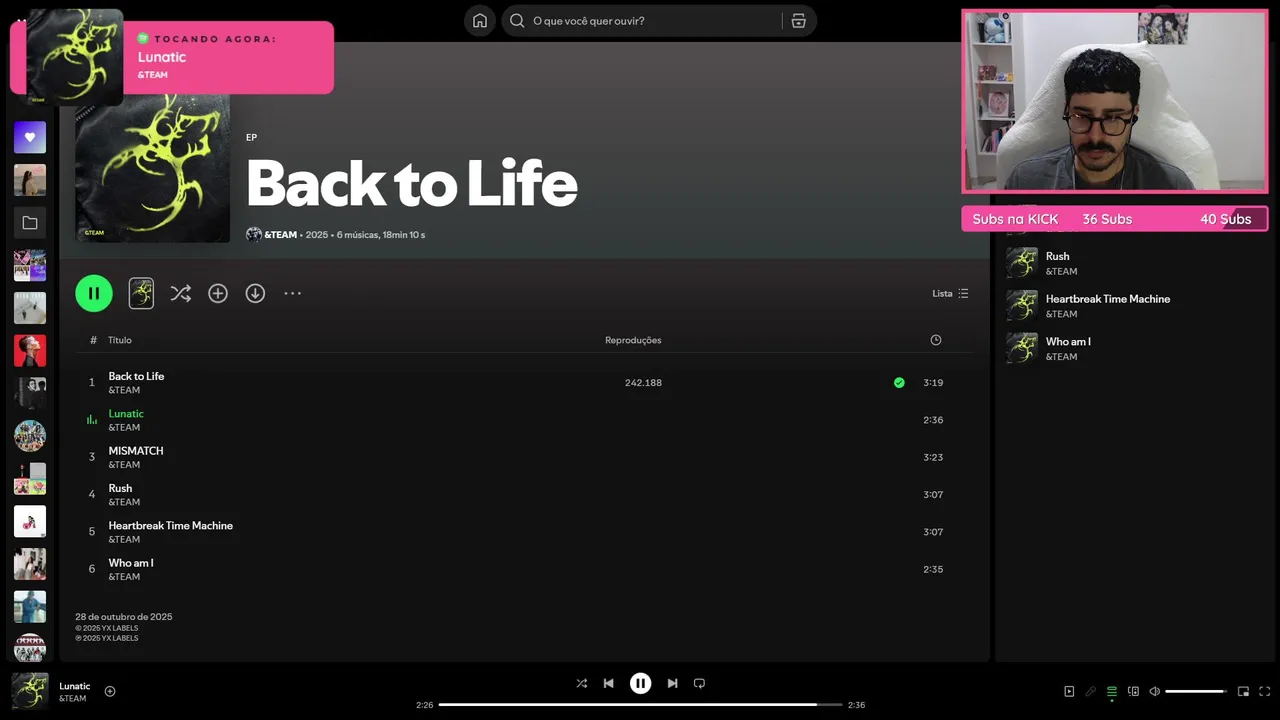Go to Spotify Home via the house icon
The height and width of the screenshot is (720, 1280).
tap(480, 21)
